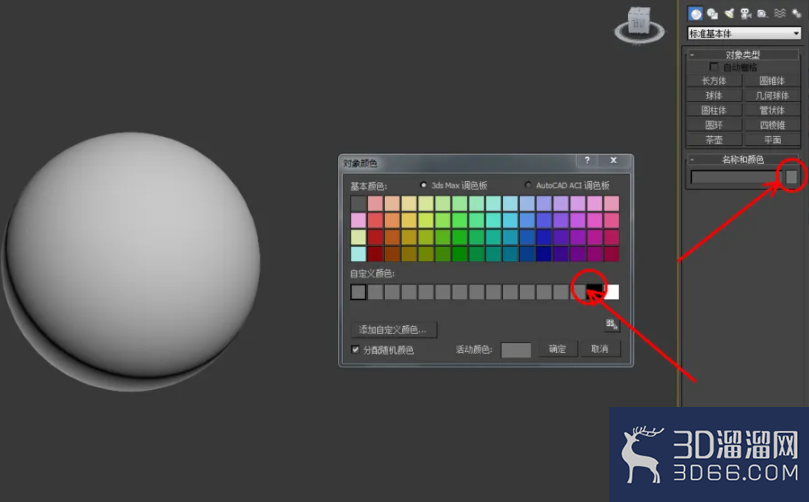809x502 pixels.
Task: Select the 3ds Max 调色板 radio button
Action: click(424, 185)
